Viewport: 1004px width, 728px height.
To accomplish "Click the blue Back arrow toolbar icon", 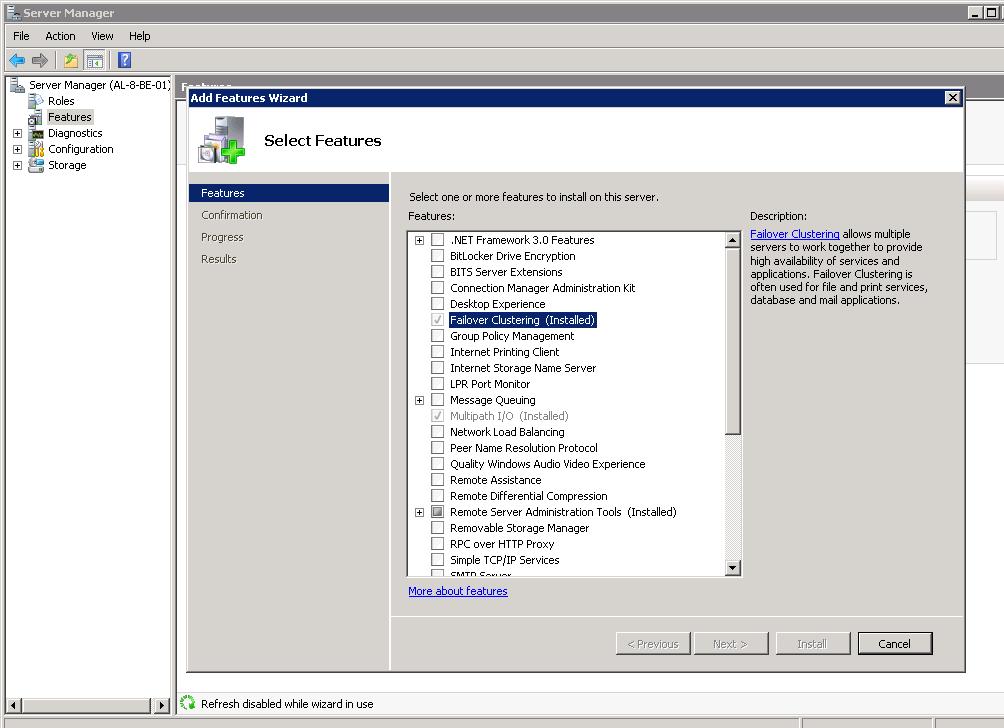I will tap(17, 60).
